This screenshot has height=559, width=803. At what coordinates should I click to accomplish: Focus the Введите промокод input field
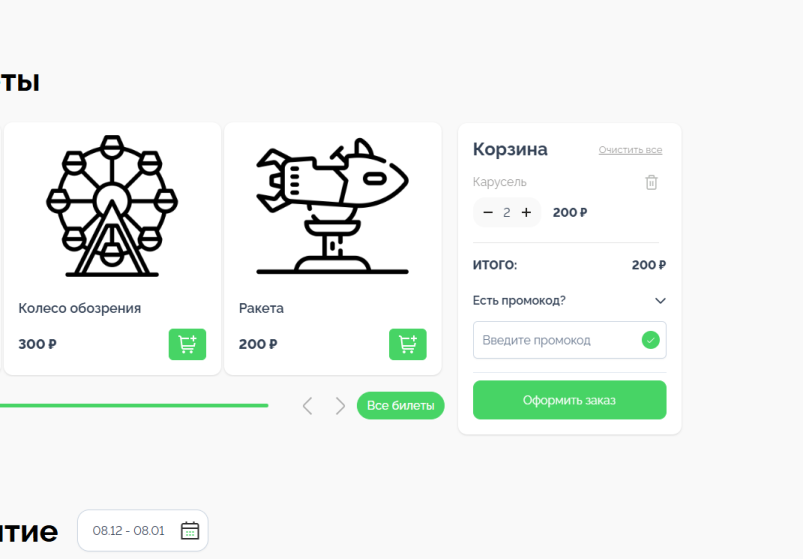tap(569, 340)
